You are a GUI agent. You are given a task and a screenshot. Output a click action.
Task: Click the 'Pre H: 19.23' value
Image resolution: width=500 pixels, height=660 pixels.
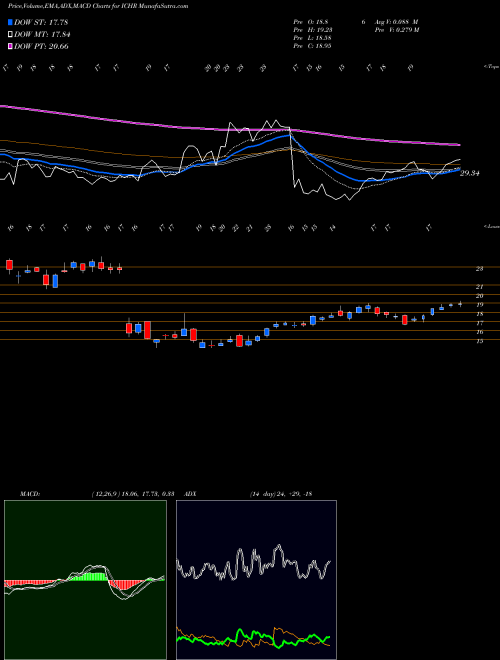click(313, 30)
